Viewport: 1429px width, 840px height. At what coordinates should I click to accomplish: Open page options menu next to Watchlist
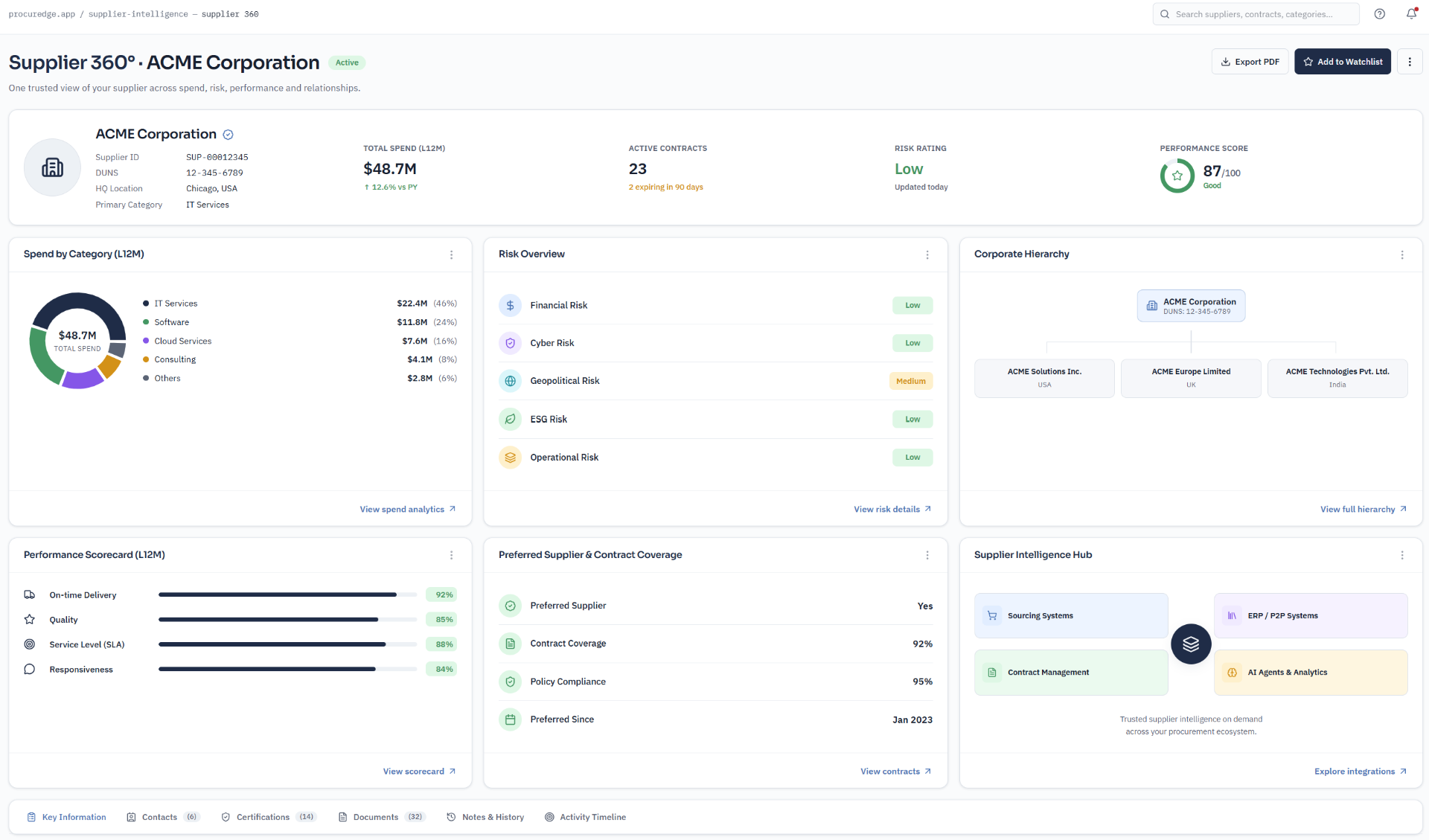[x=1410, y=62]
